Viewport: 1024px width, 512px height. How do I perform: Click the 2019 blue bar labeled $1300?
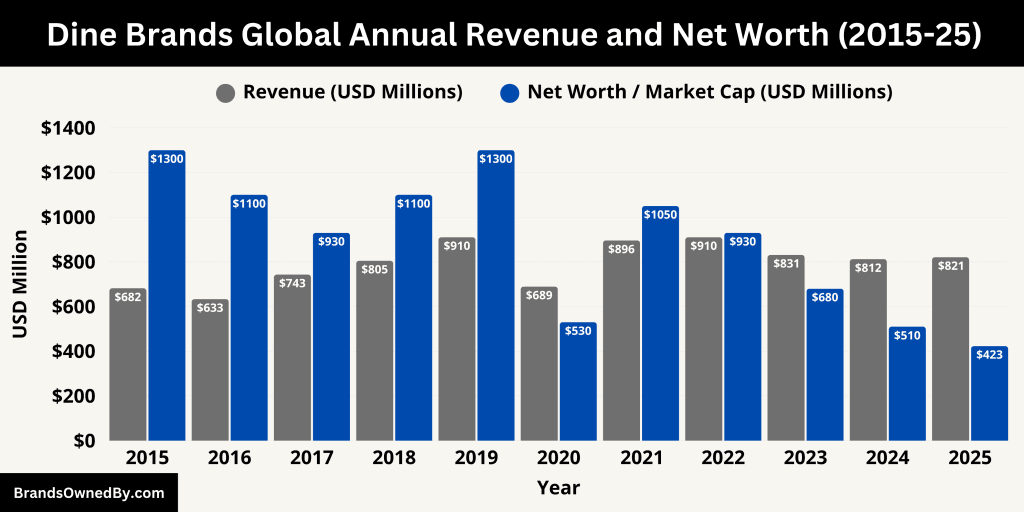coord(495,300)
